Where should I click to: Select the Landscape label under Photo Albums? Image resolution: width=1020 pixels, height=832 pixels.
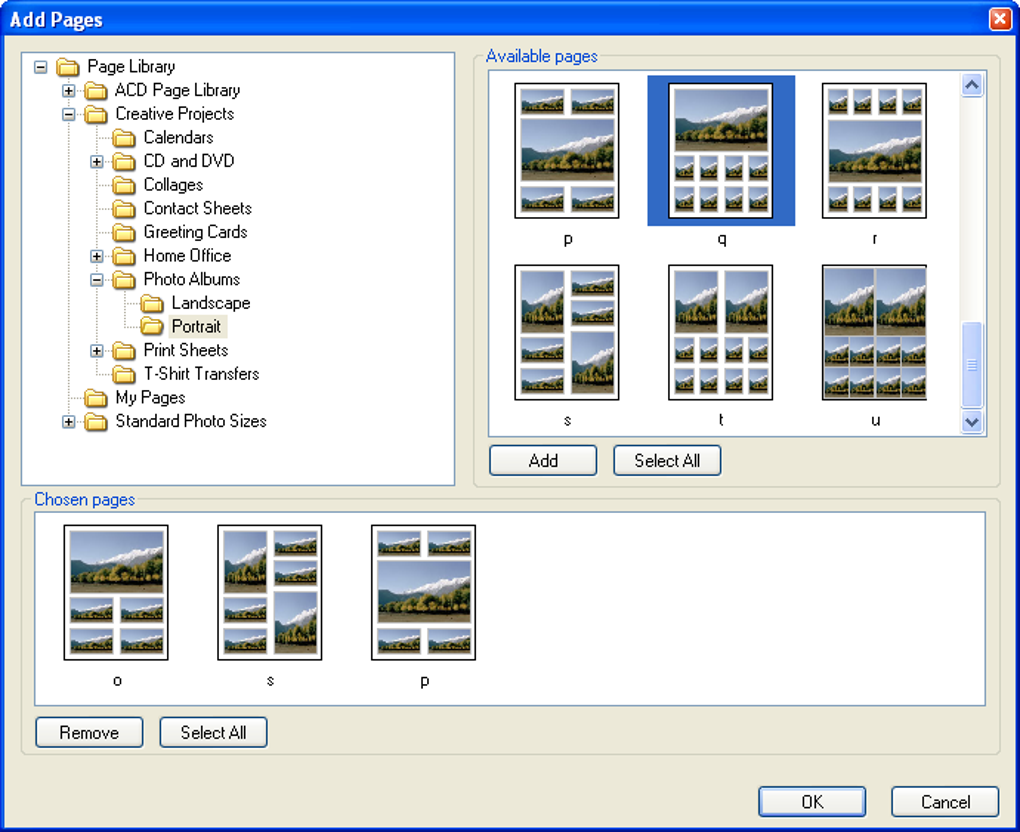click(x=211, y=302)
